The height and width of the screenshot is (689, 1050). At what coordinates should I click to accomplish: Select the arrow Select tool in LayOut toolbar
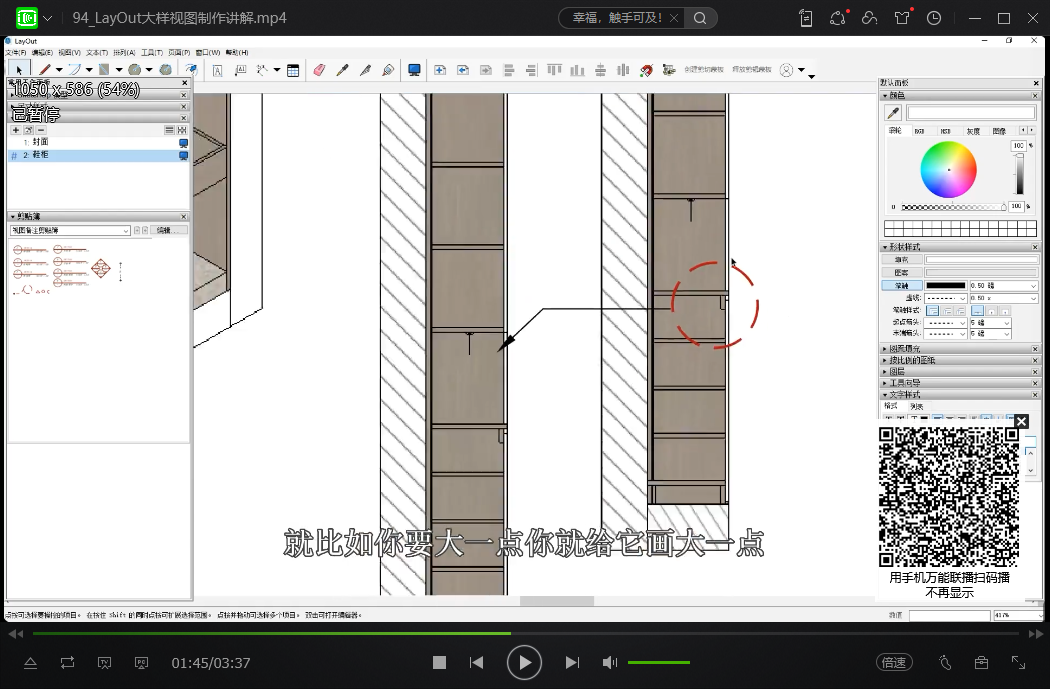pos(19,70)
